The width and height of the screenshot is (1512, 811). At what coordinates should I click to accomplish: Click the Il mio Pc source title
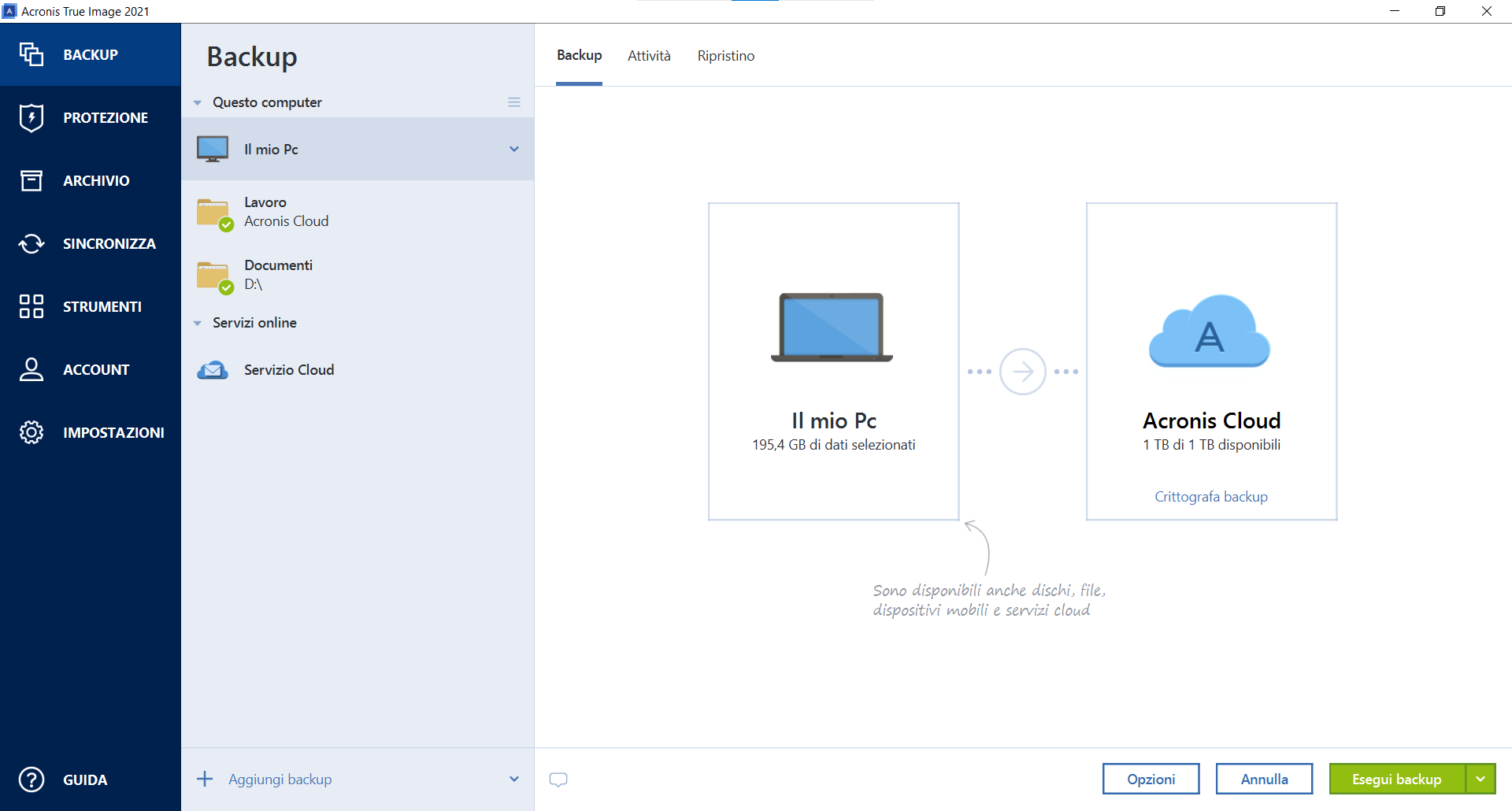click(834, 420)
